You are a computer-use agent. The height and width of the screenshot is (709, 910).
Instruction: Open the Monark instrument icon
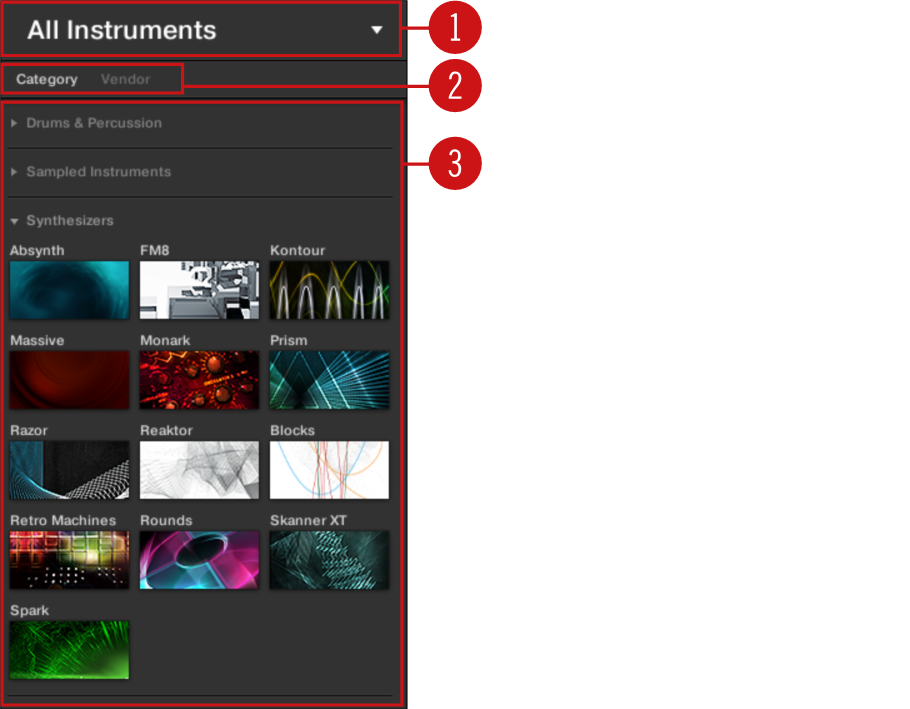(x=199, y=380)
